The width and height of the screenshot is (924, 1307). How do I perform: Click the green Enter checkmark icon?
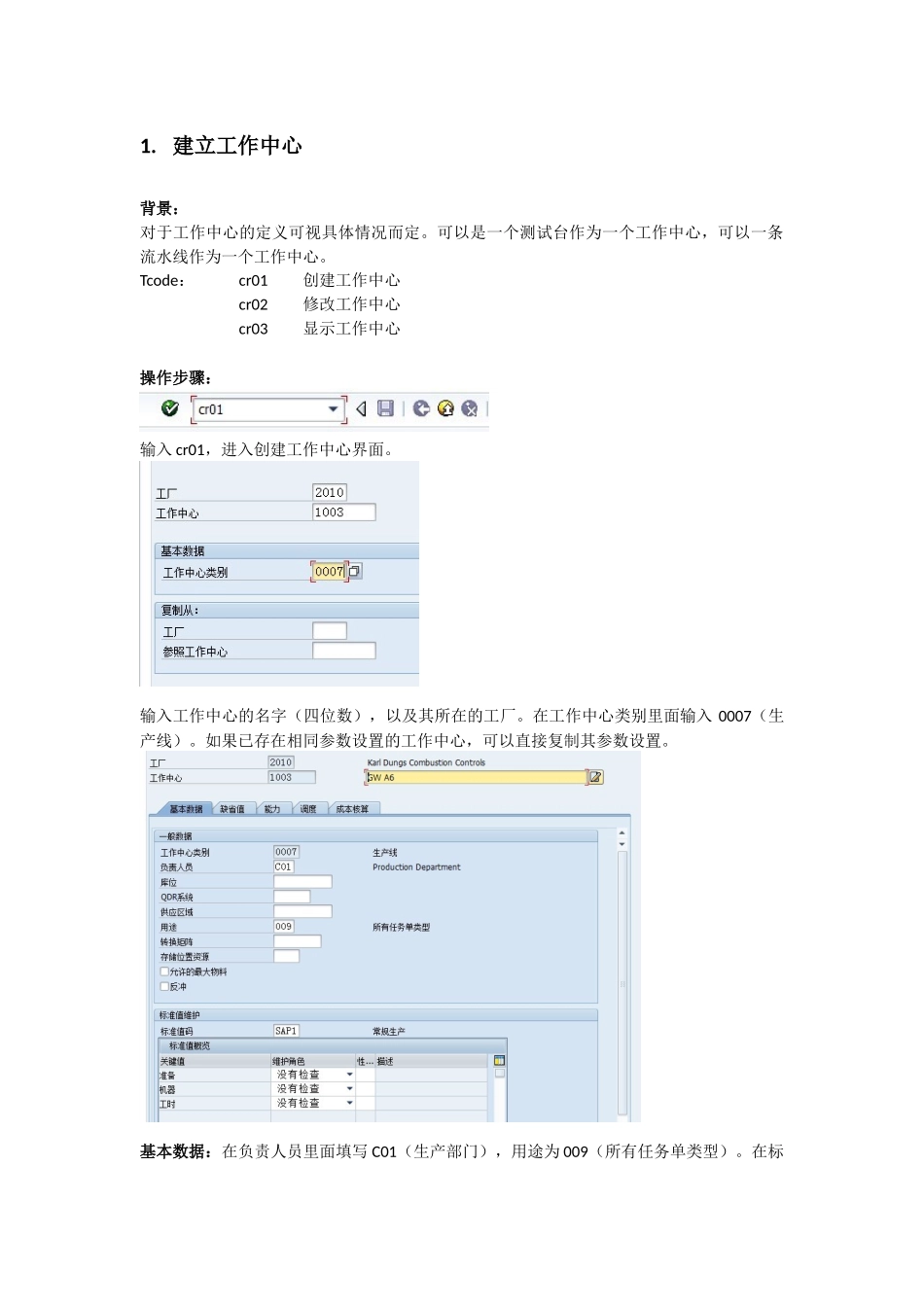pos(170,408)
